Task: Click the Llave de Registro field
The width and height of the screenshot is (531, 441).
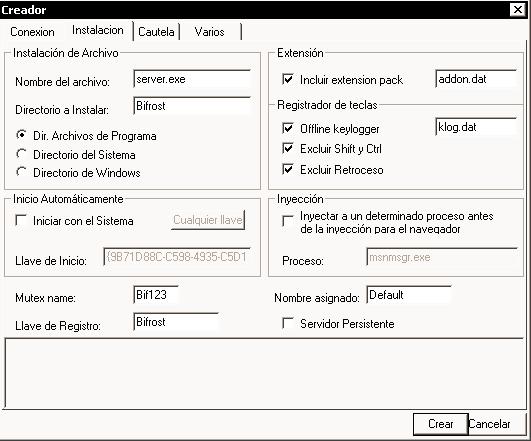Action: point(176,322)
